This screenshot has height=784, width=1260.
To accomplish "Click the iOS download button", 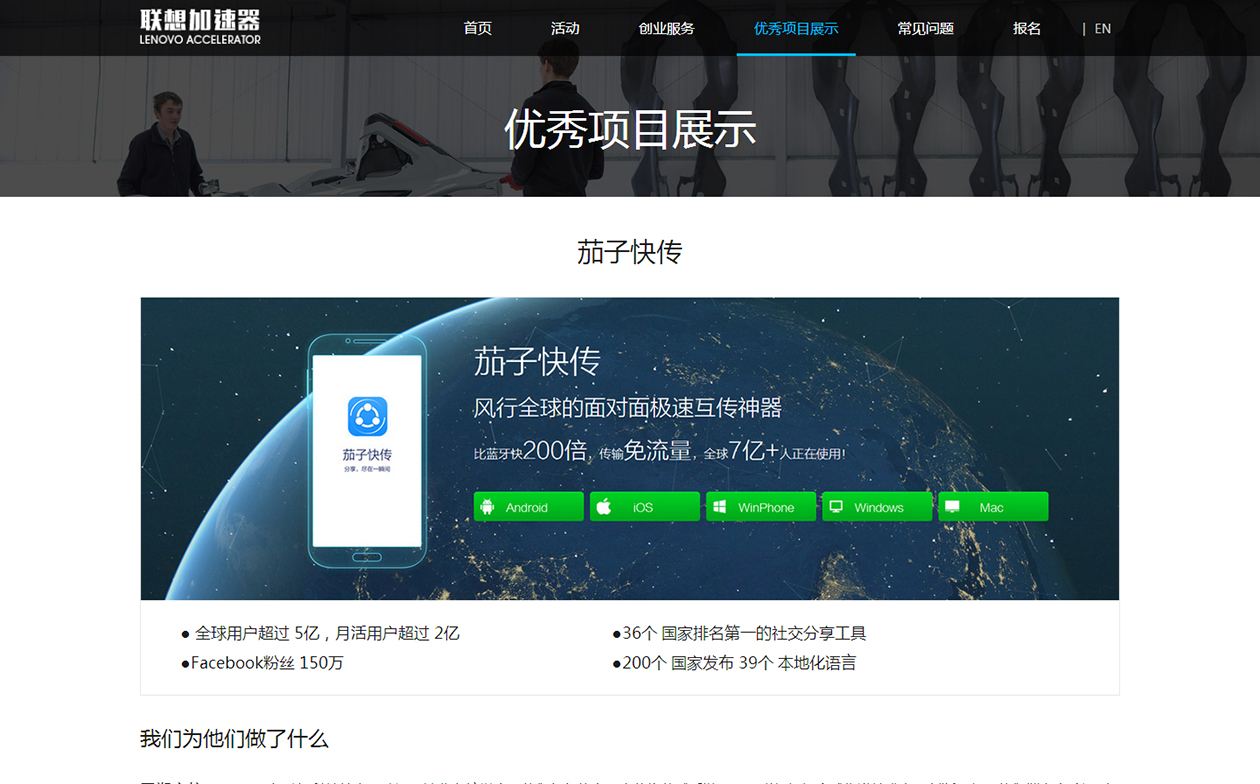I will coord(645,506).
